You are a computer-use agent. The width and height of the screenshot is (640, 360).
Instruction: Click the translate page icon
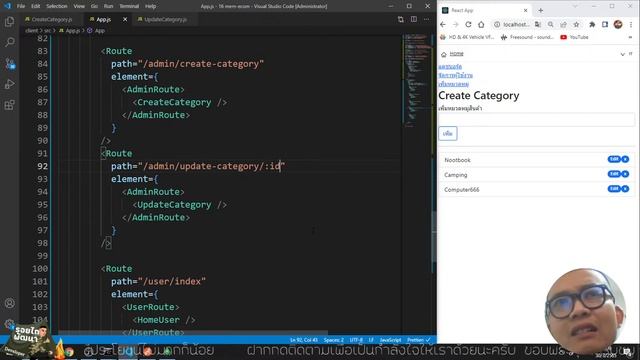pos(538,24)
